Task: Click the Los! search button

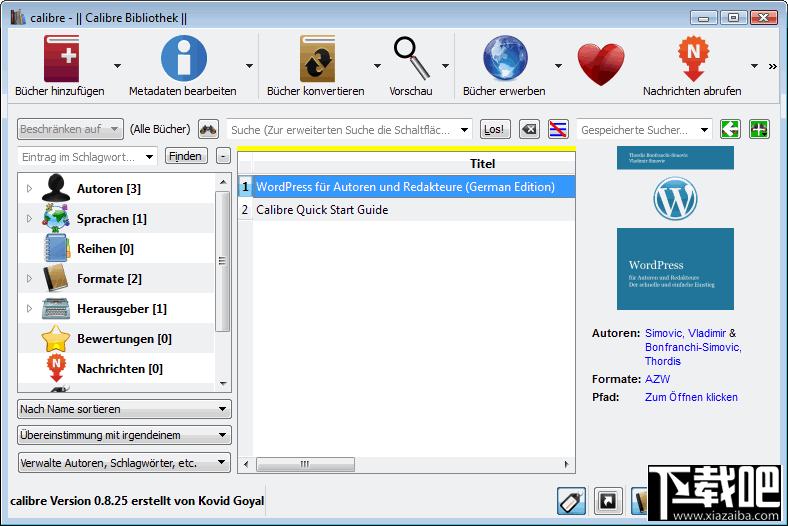Action: point(495,130)
